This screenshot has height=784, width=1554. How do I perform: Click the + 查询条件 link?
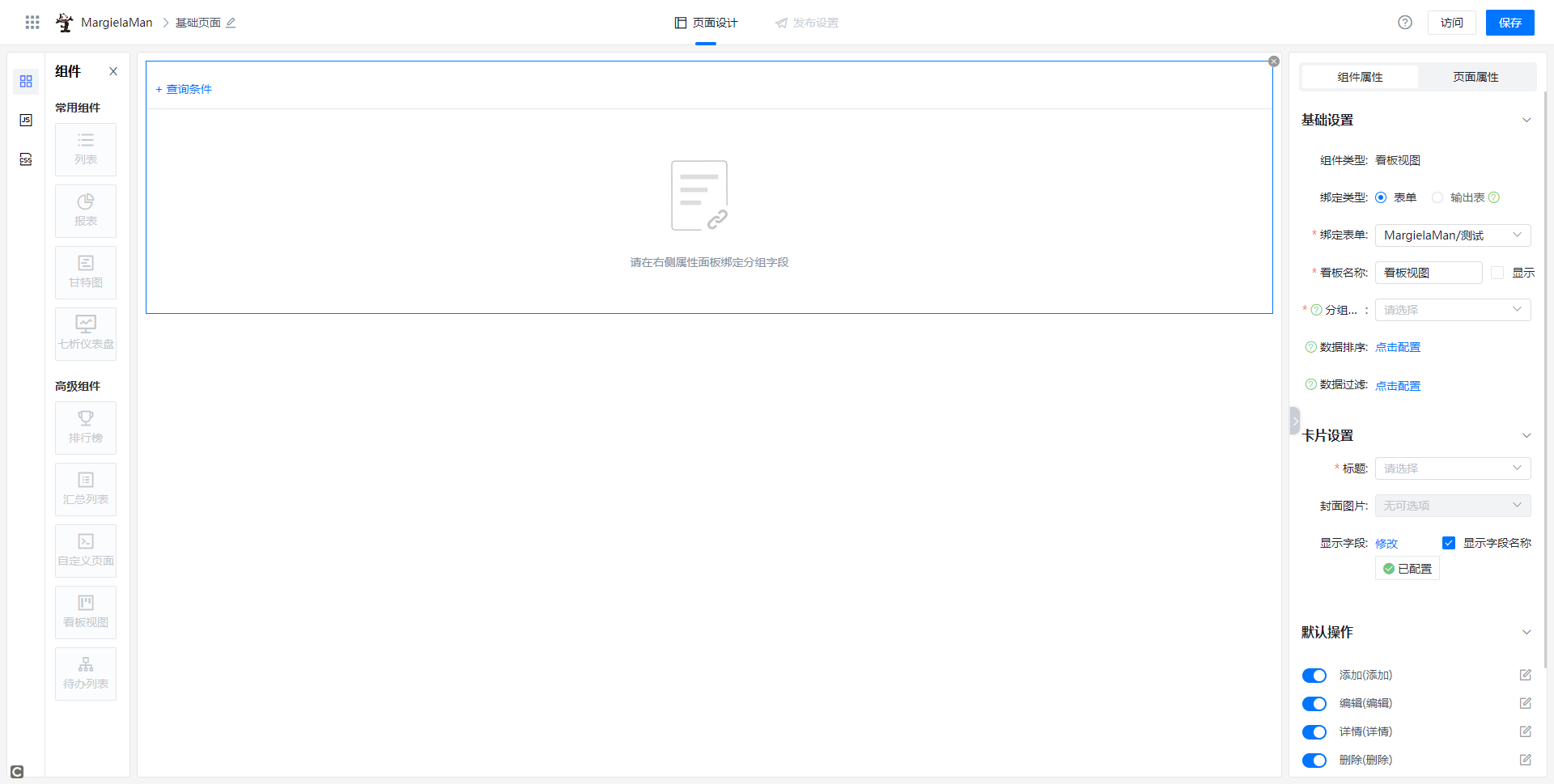click(184, 89)
